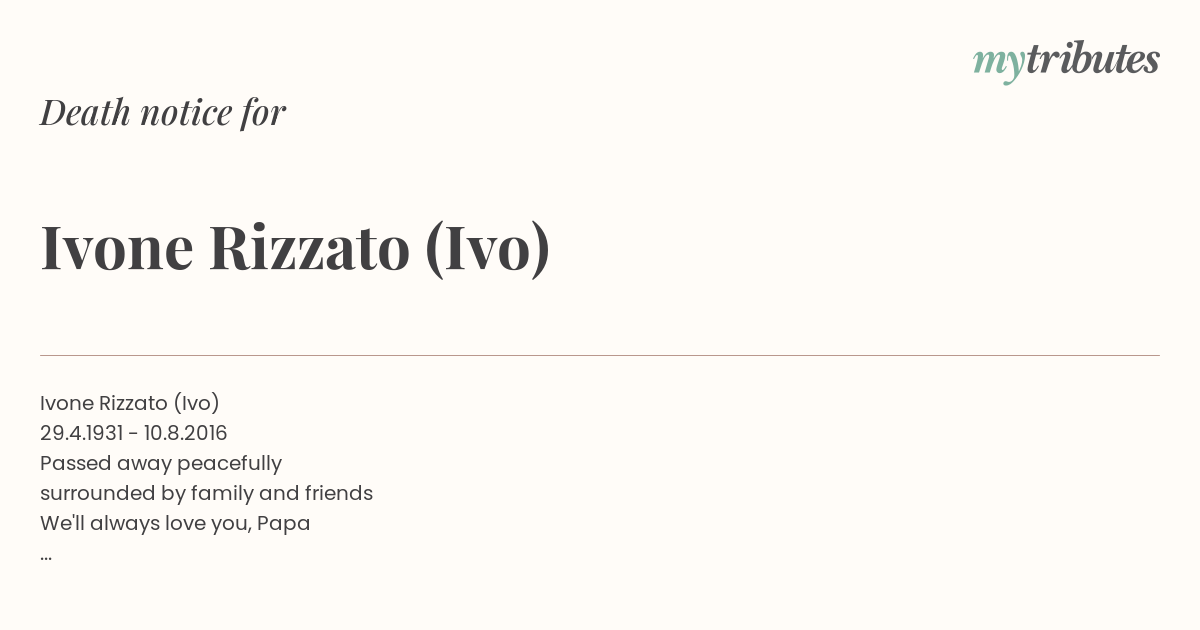Expand the notice via the trailing ellipsis
The image size is (1200, 630).
click(x=46, y=557)
